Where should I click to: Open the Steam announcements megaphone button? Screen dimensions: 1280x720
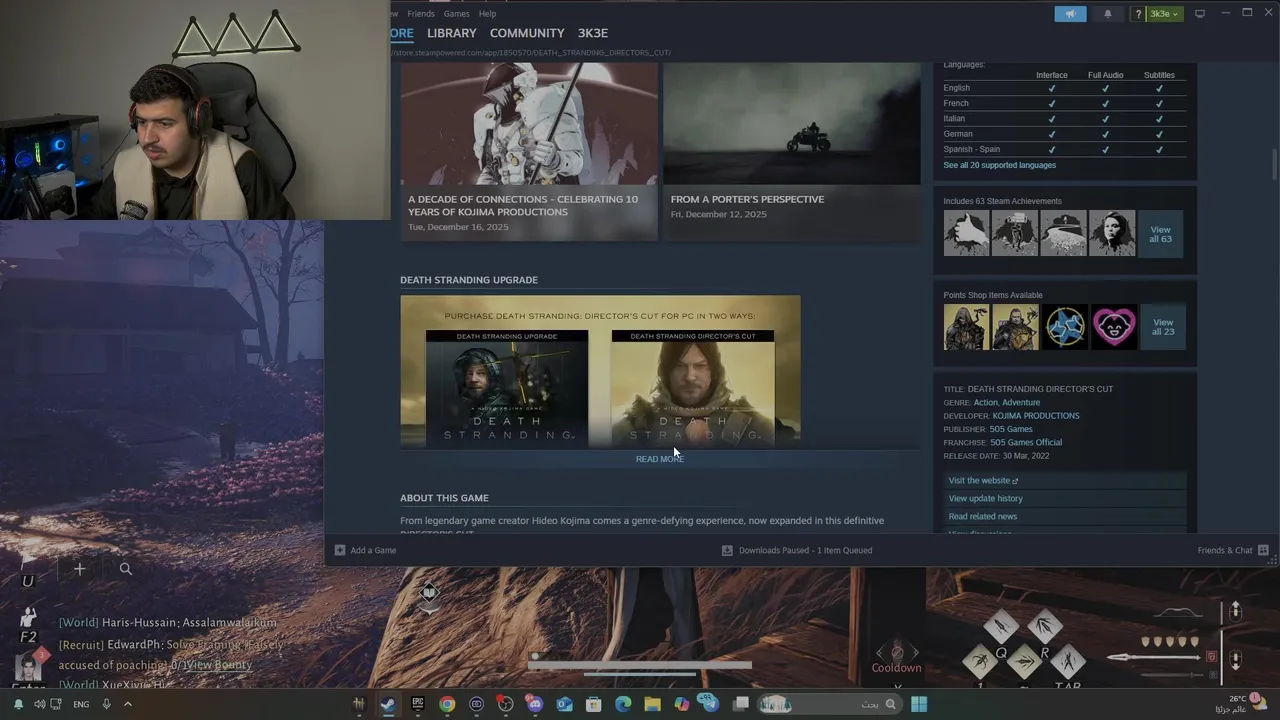1070,14
